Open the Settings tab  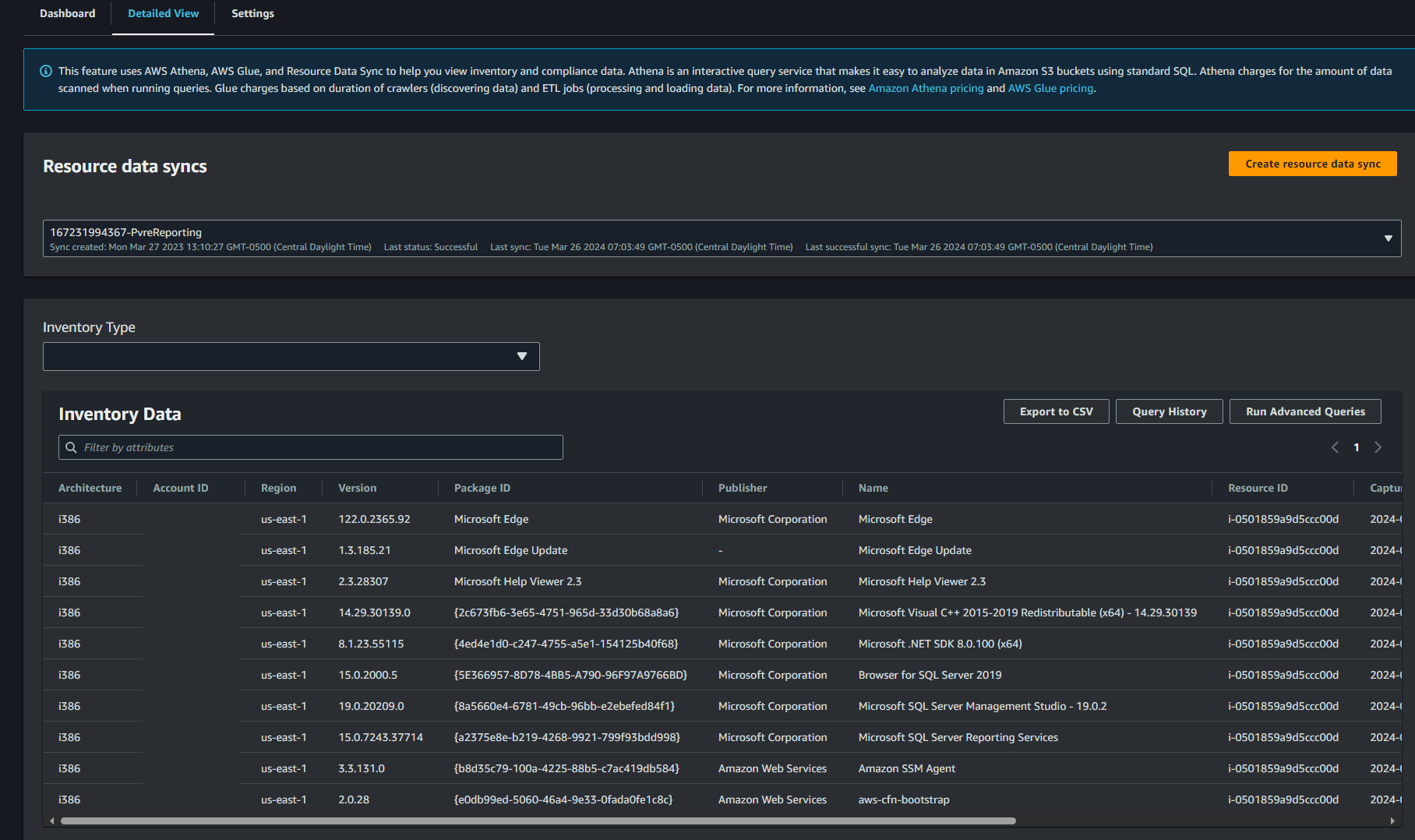[x=252, y=13]
